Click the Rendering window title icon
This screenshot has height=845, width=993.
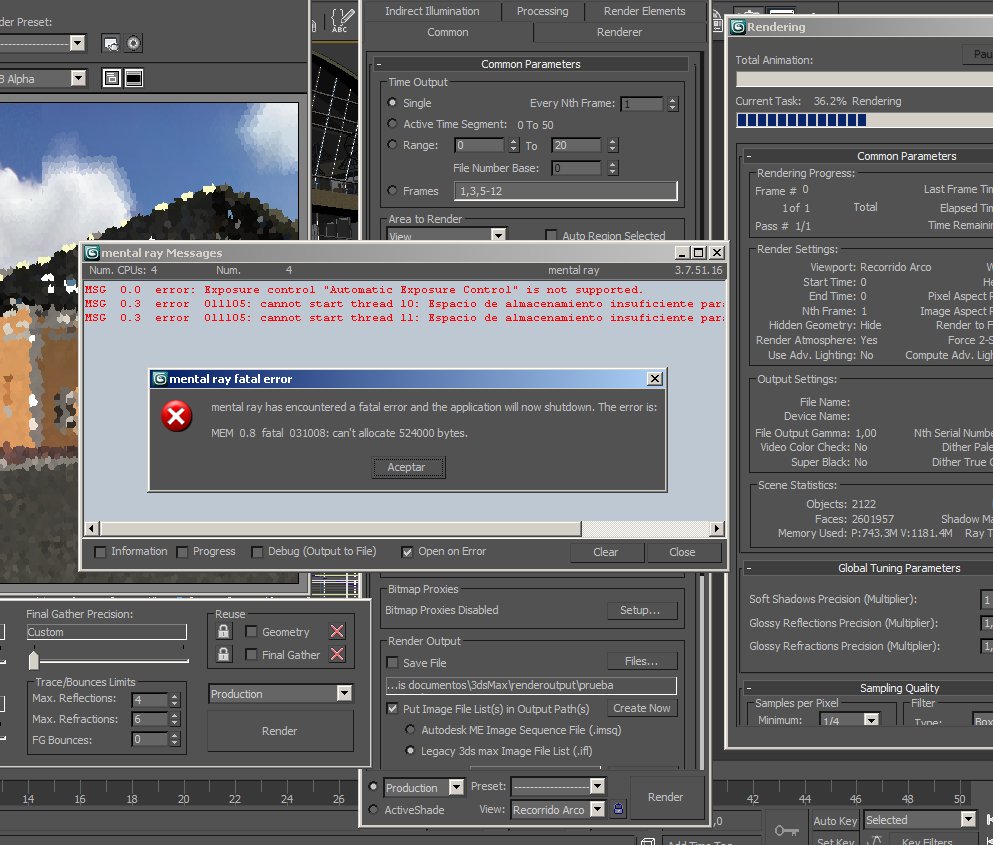[x=738, y=27]
